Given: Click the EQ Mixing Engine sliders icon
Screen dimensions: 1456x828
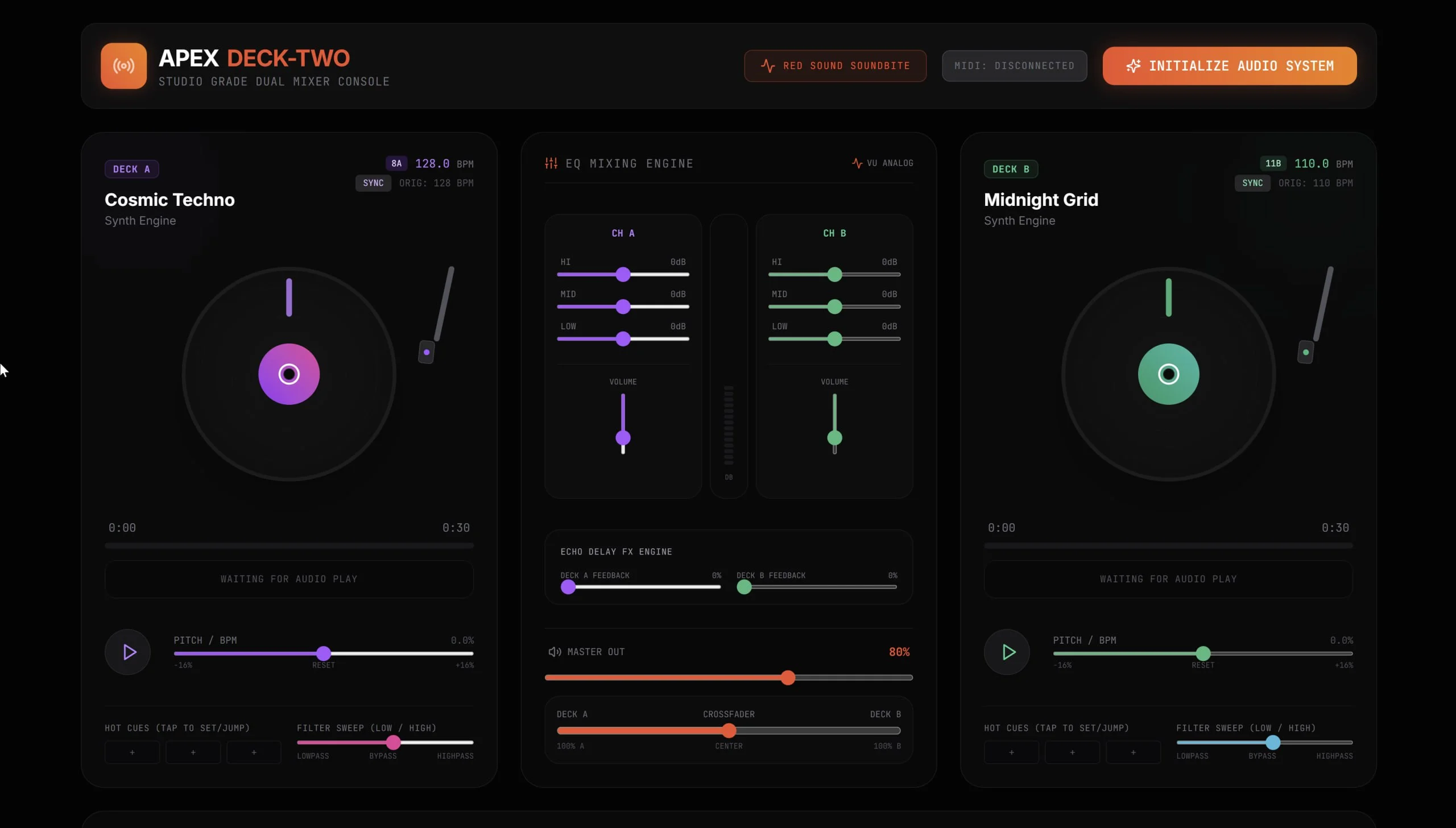Looking at the screenshot, I should coord(551,163).
